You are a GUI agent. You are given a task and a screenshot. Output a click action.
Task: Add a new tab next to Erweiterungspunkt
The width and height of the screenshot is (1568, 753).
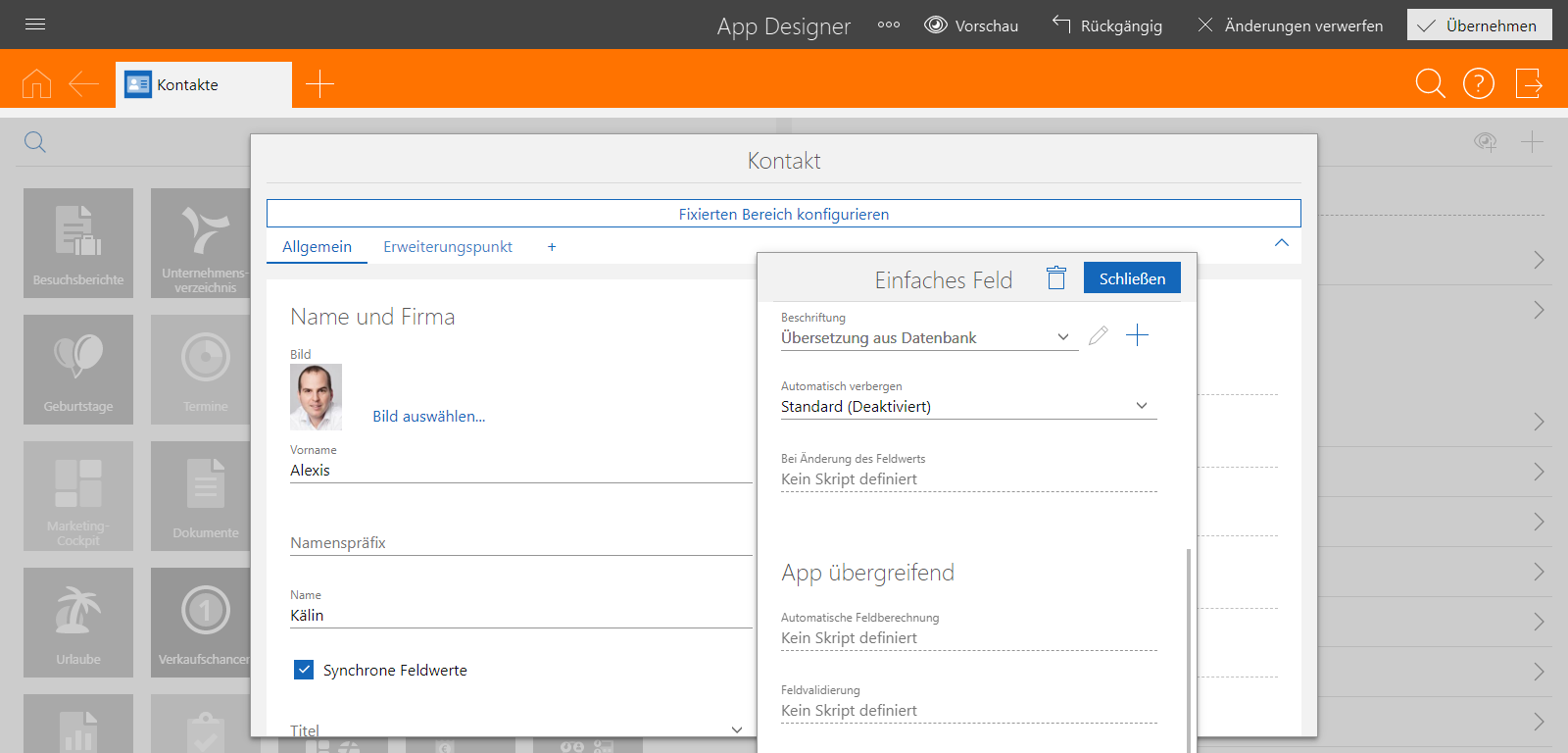552,247
